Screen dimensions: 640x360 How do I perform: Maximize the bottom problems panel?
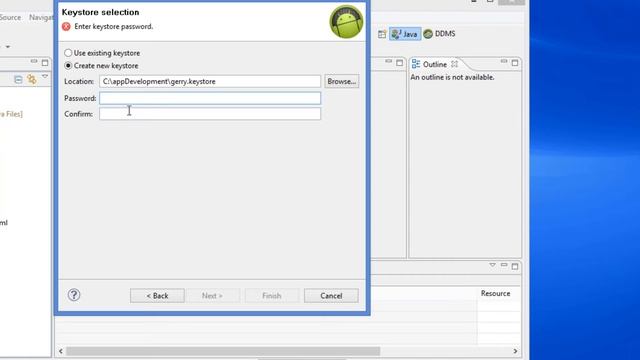(515, 267)
